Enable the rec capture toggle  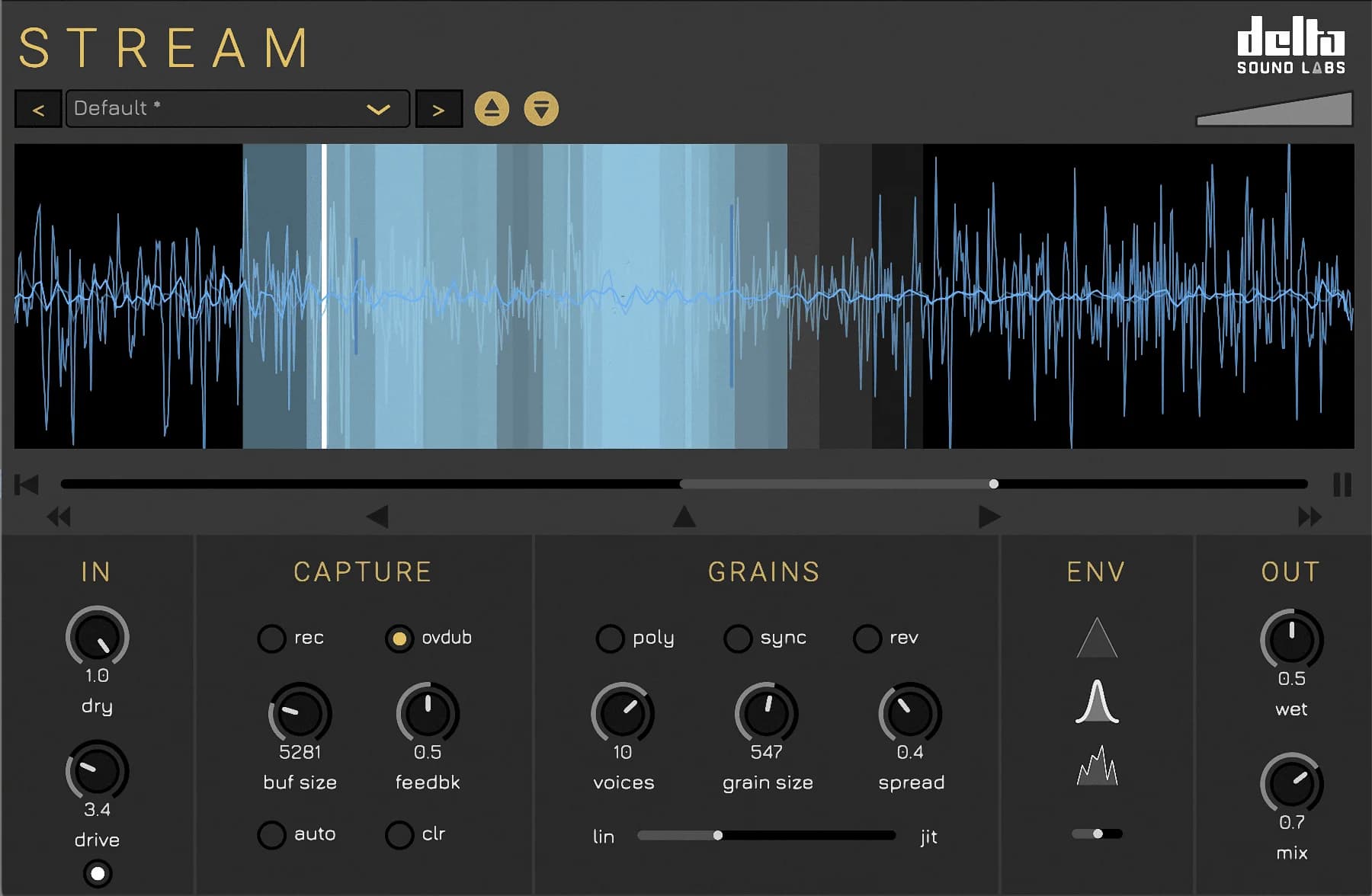272,638
